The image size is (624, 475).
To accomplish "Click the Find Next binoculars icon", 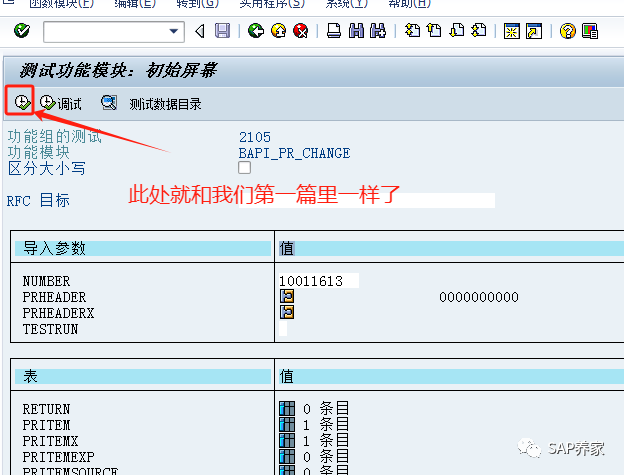I will click(x=378, y=31).
